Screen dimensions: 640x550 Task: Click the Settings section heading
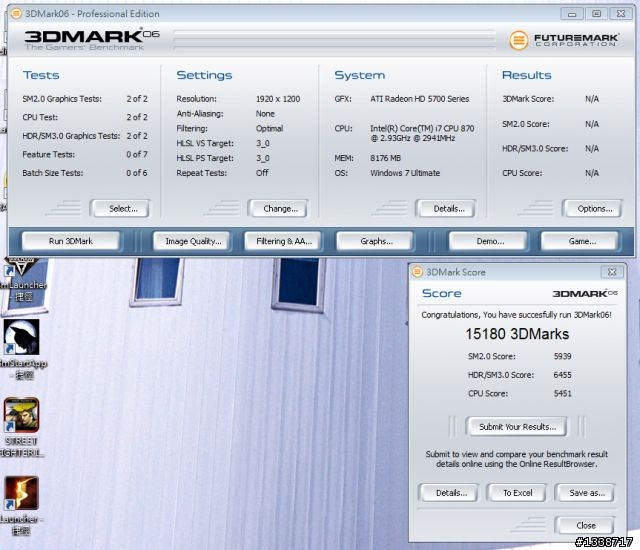tap(204, 75)
